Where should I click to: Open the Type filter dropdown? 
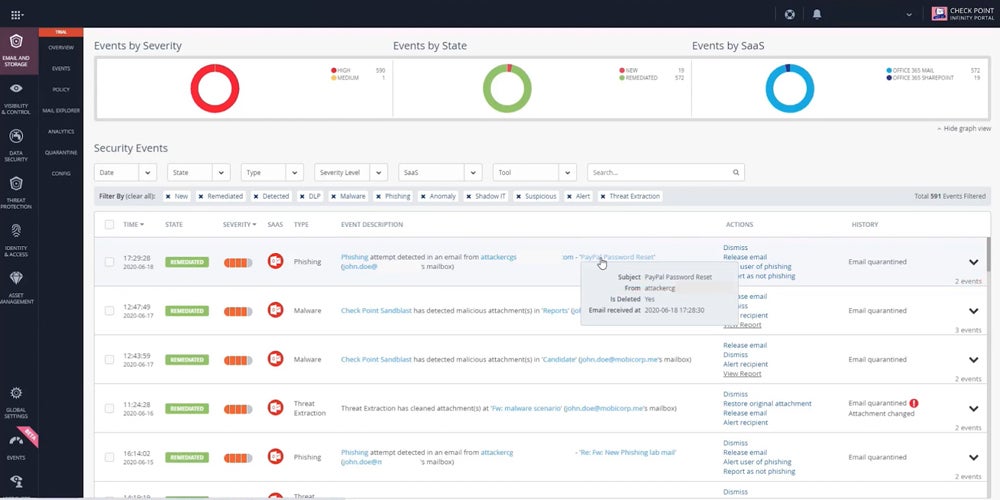tap(272, 172)
